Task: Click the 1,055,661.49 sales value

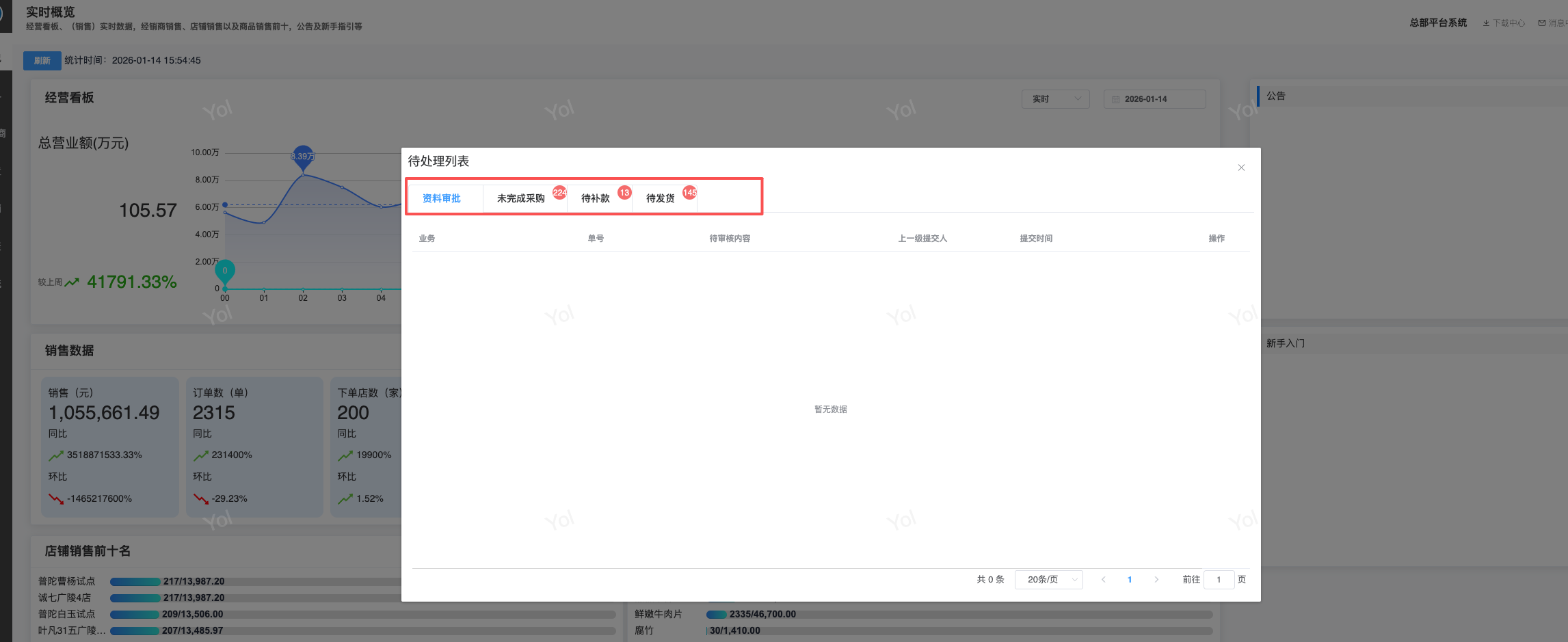Action: 104,413
